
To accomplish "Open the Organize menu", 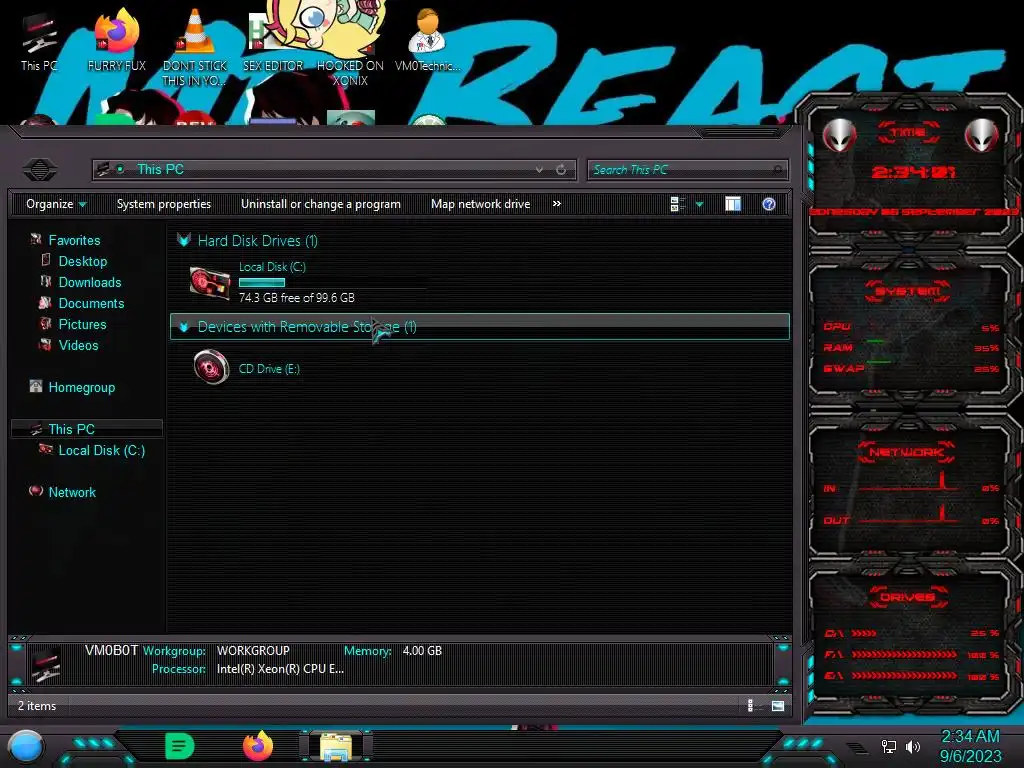I will (56, 204).
